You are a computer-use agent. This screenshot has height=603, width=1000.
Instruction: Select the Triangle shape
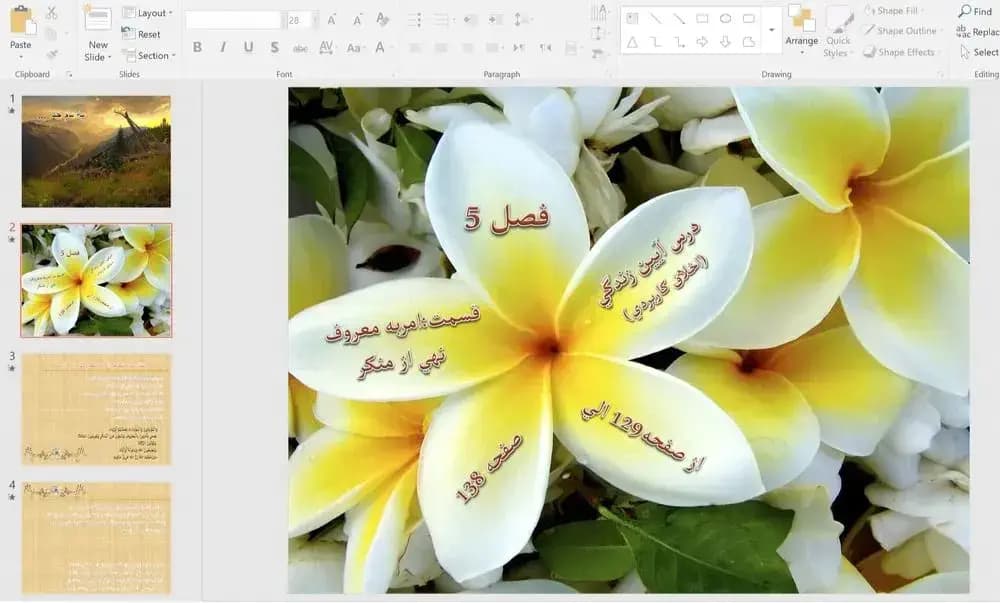[x=632, y=42]
